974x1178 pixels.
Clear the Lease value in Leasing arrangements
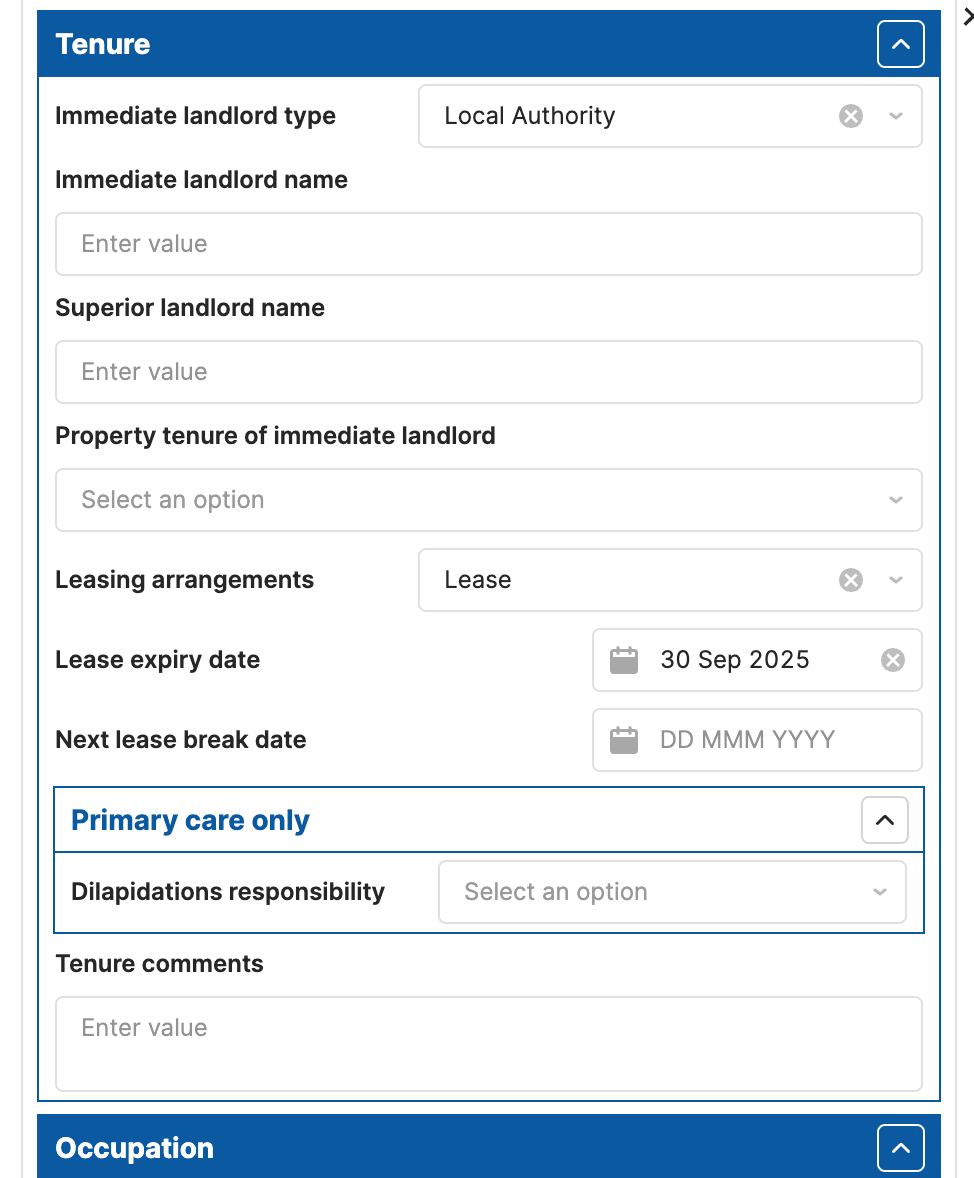click(x=851, y=580)
